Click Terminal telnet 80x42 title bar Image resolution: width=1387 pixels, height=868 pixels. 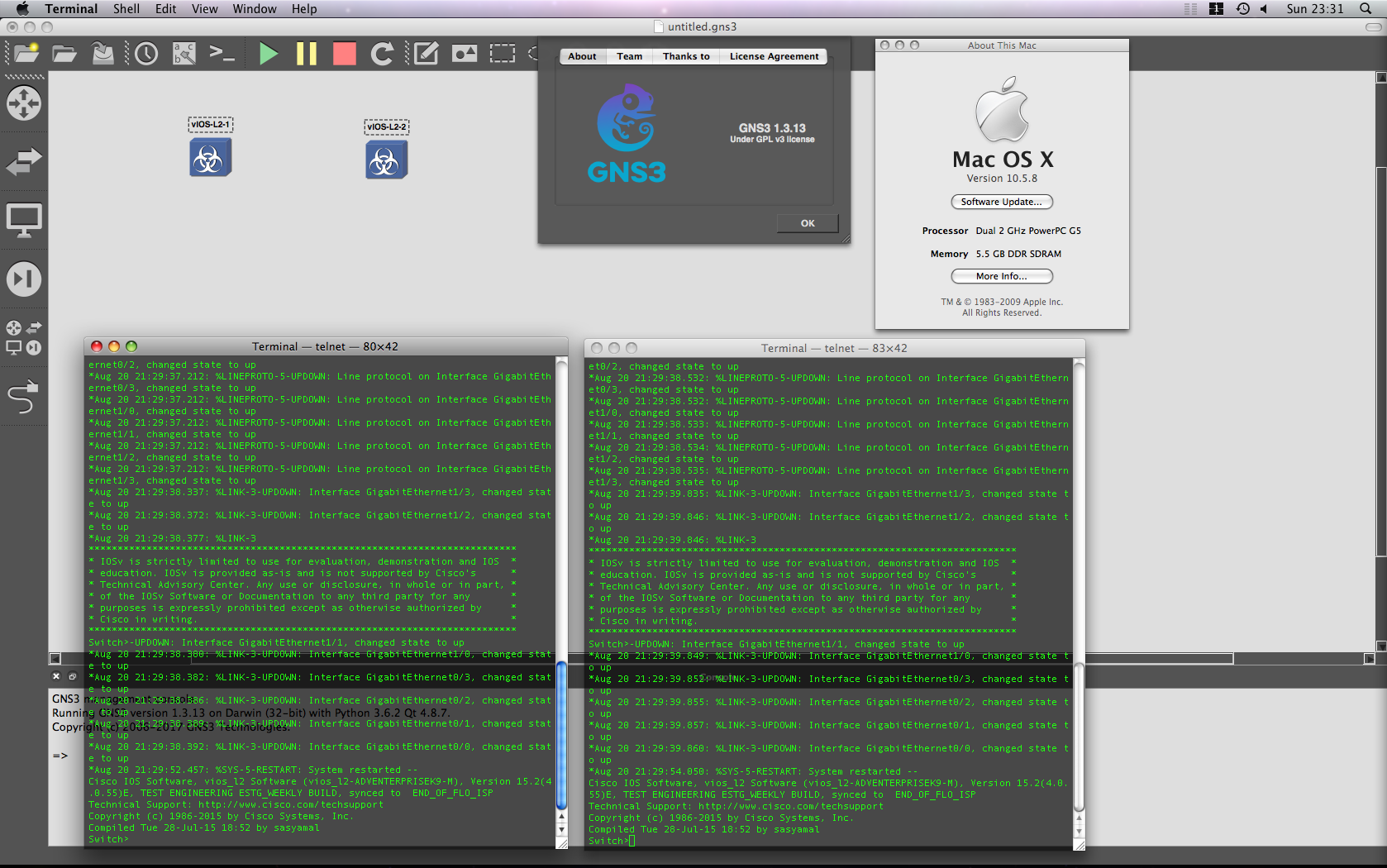(x=325, y=346)
